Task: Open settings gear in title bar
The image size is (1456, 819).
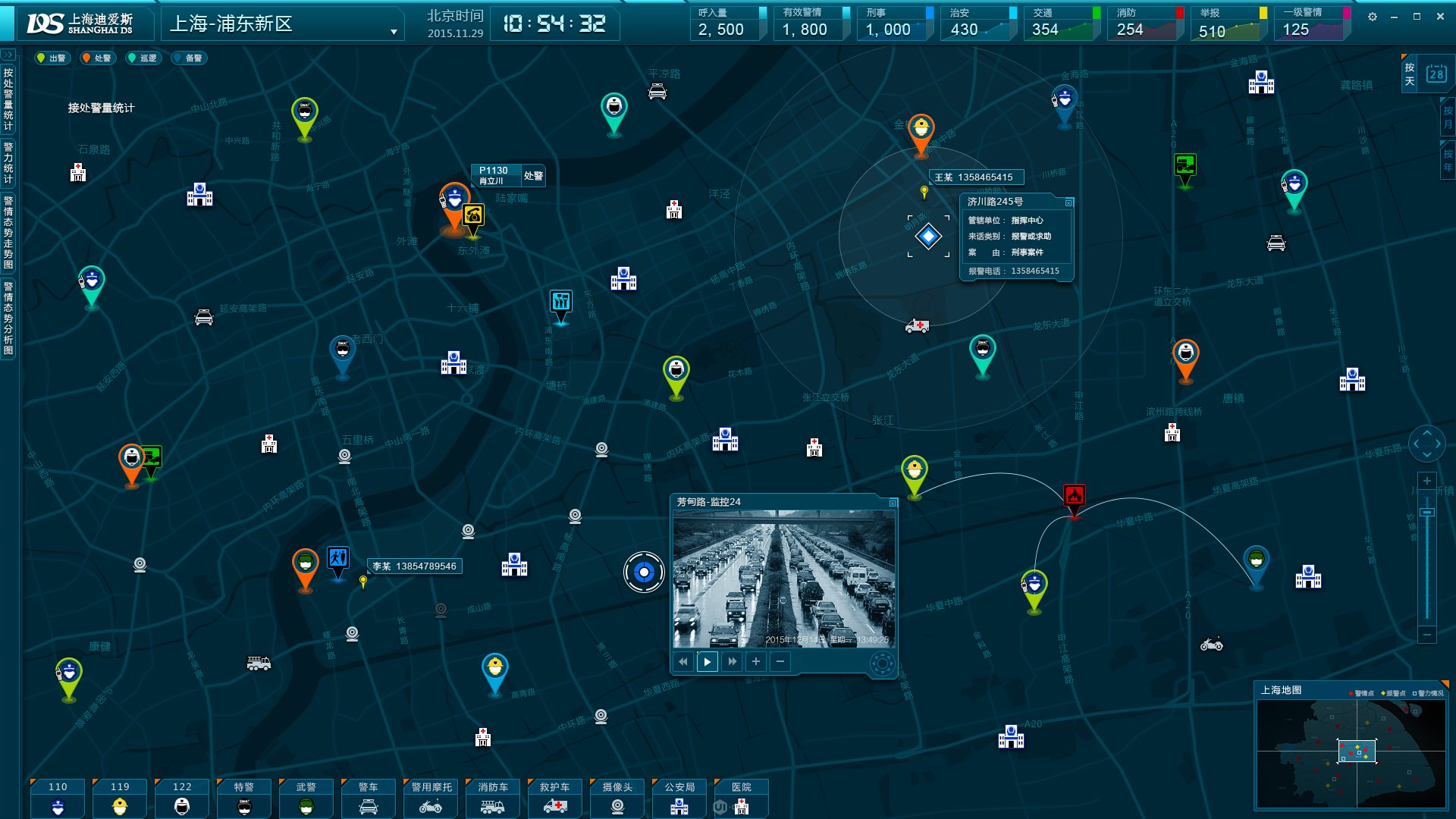Action: pyautogui.click(x=1373, y=17)
